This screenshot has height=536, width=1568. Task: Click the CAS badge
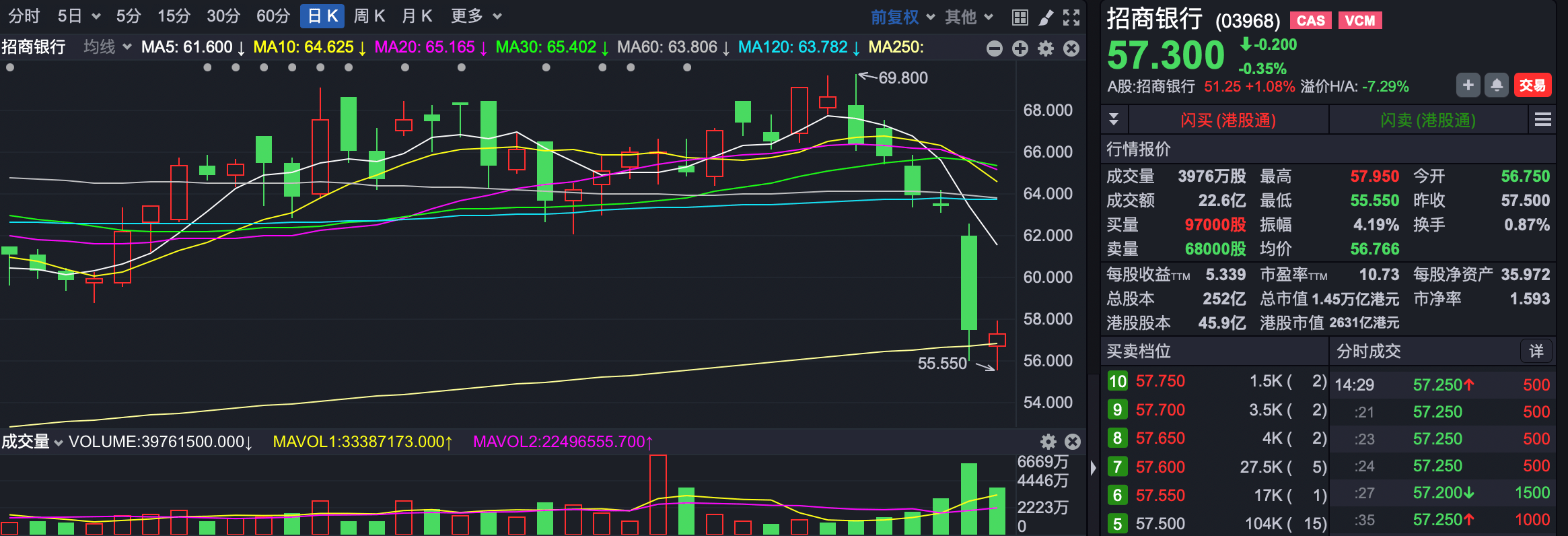(1311, 20)
